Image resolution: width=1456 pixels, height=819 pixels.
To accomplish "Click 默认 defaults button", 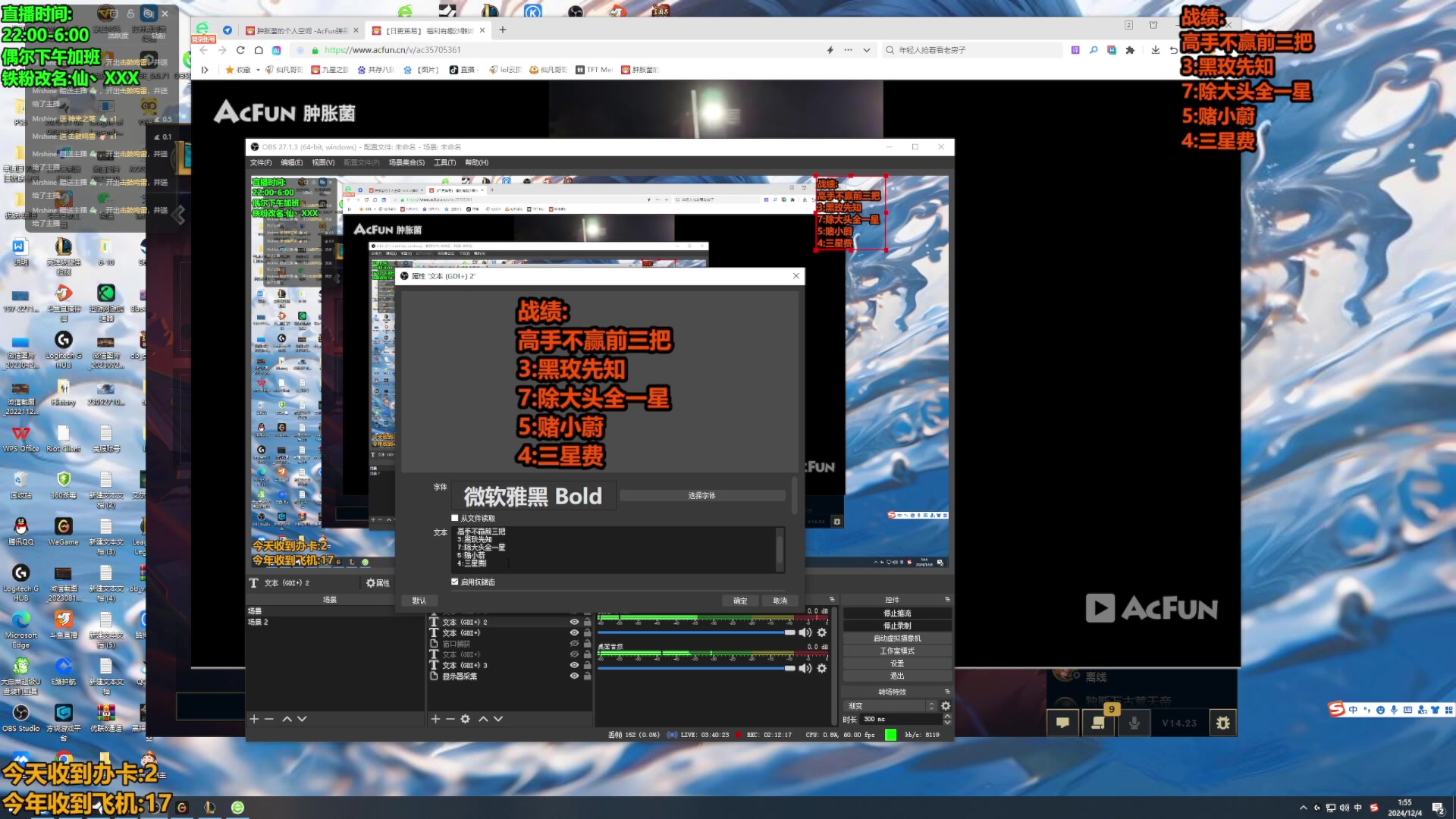I will [419, 601].
